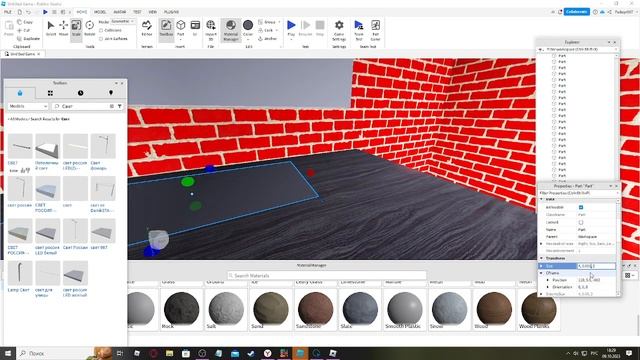Activate the Scale tool
Screen dimensions: 640x360
click(76, 29)
